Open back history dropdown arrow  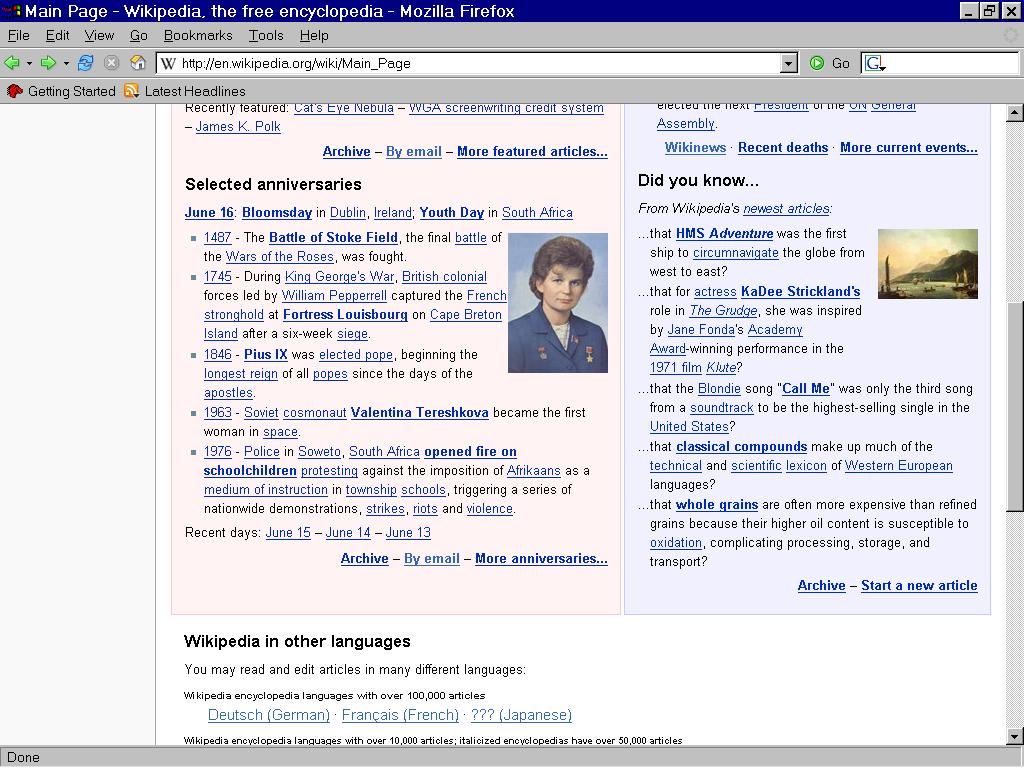[x=29, y=64]
